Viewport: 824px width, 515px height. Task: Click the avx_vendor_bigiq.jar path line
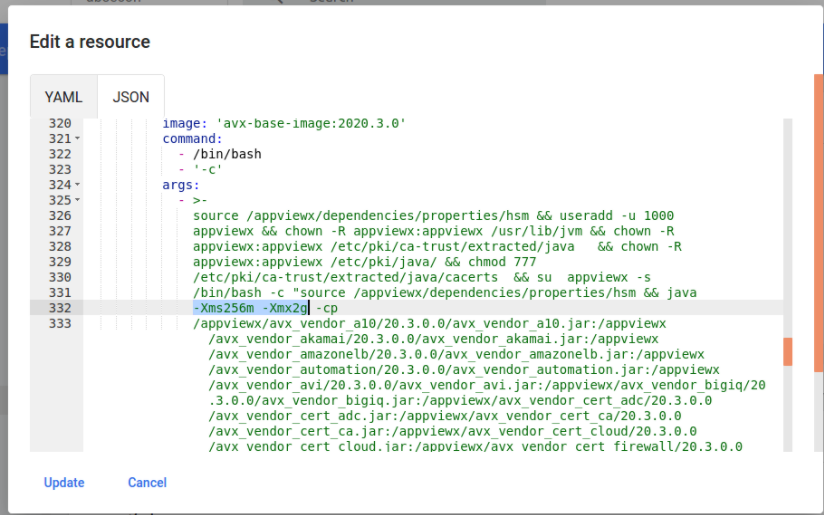pos(460,400)
